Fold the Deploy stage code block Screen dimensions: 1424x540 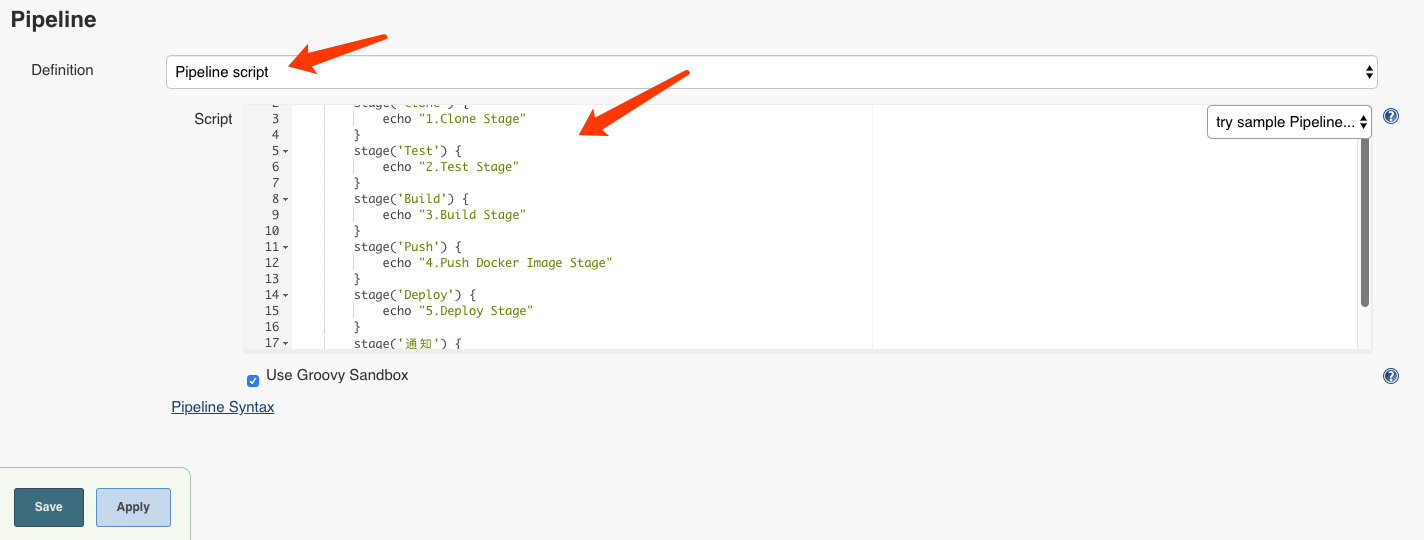point(286,296)
